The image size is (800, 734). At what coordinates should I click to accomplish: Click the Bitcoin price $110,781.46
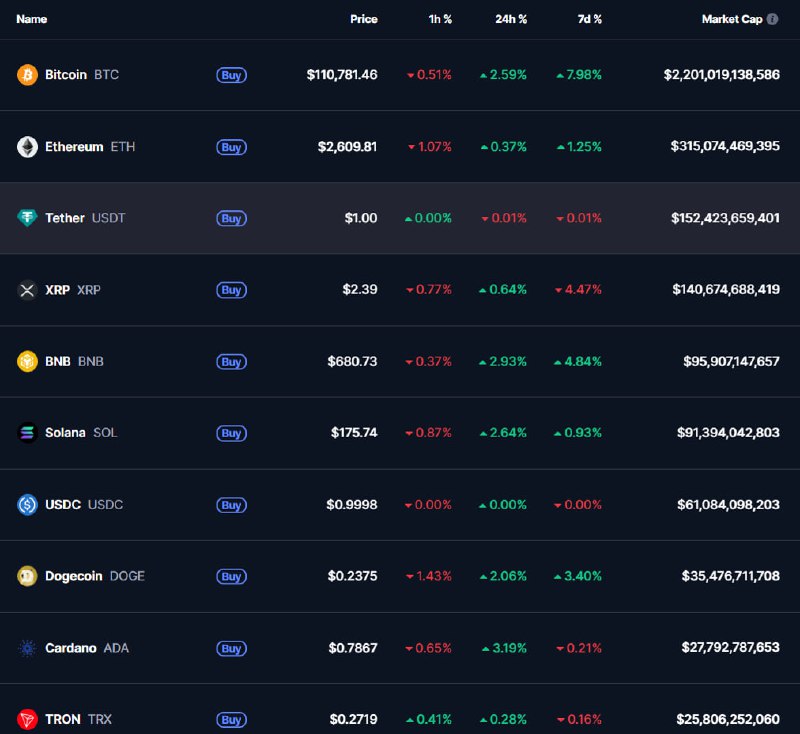click(342, 75)
